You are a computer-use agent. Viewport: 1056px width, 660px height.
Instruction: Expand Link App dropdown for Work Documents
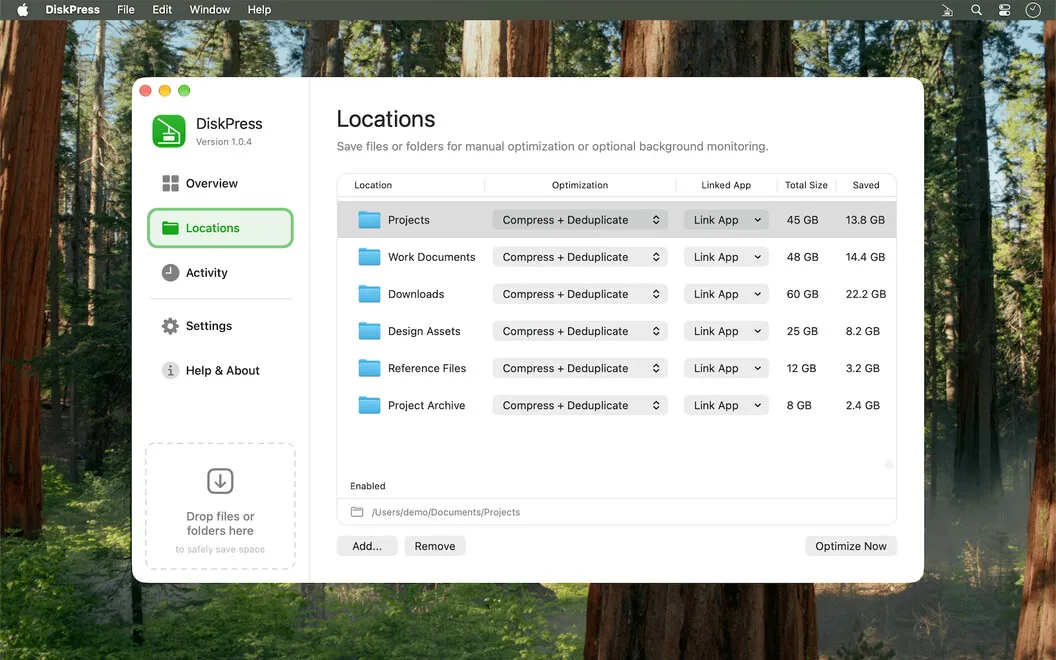(726, 257)
